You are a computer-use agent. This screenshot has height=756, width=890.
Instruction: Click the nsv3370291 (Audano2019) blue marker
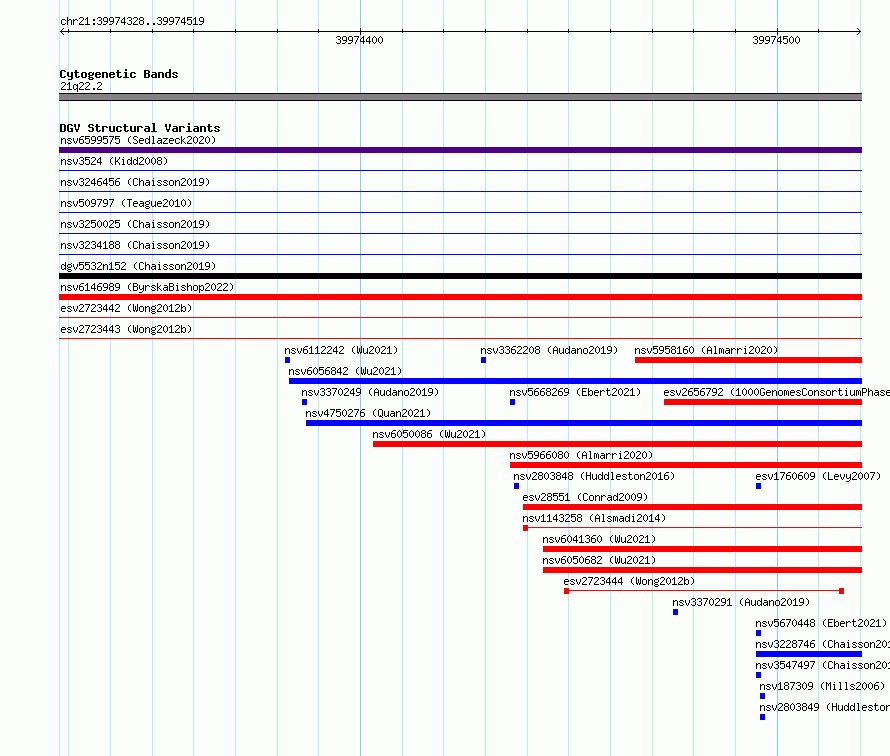(x=675, y=612)
